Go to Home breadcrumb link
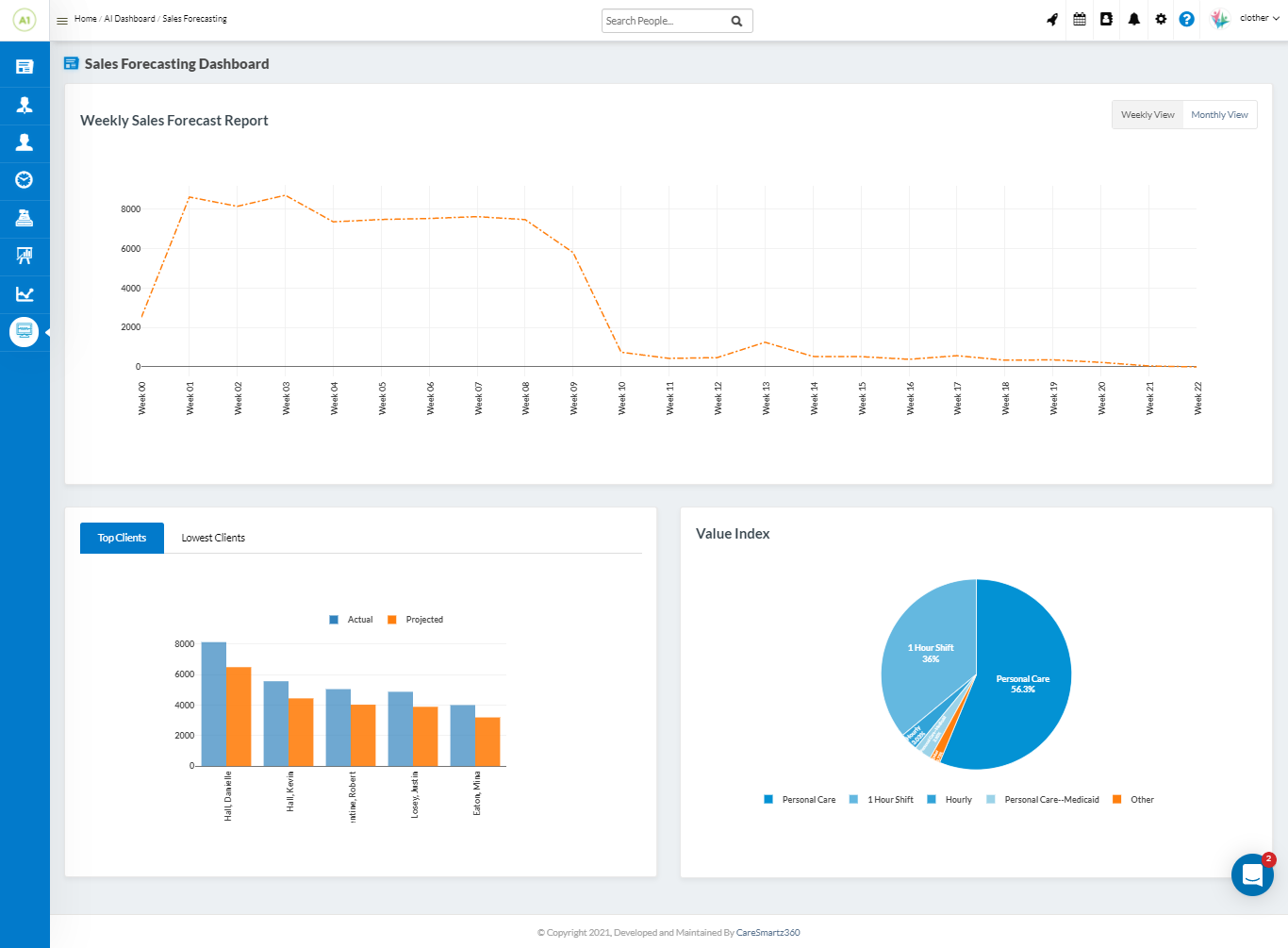Image resolution: width=1288 pixels, height=948 pixels. pyautogui.click(x=86, y=19)
